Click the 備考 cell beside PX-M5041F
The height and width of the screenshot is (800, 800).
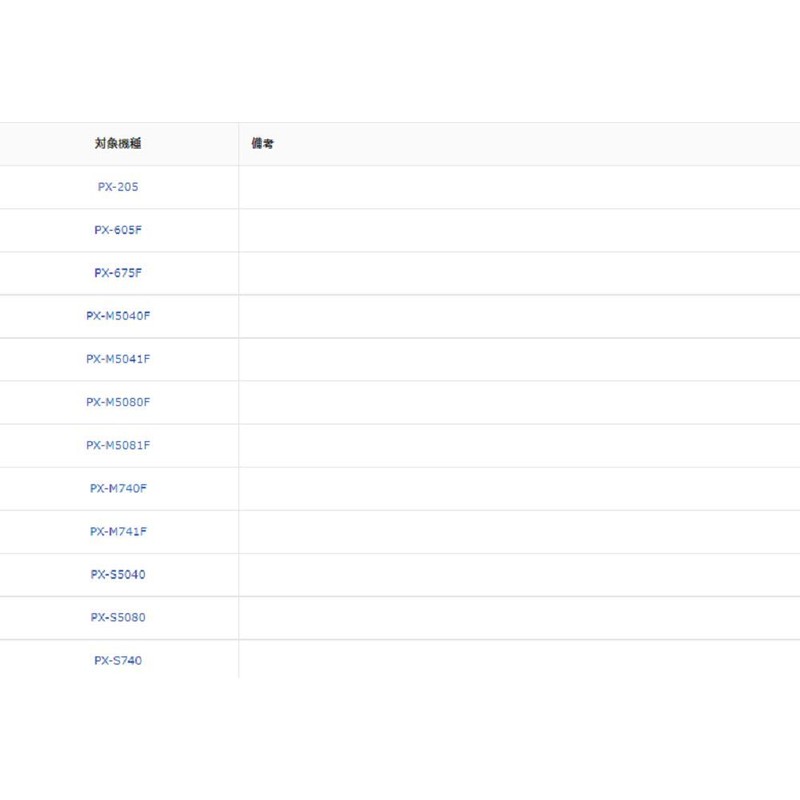519,359
